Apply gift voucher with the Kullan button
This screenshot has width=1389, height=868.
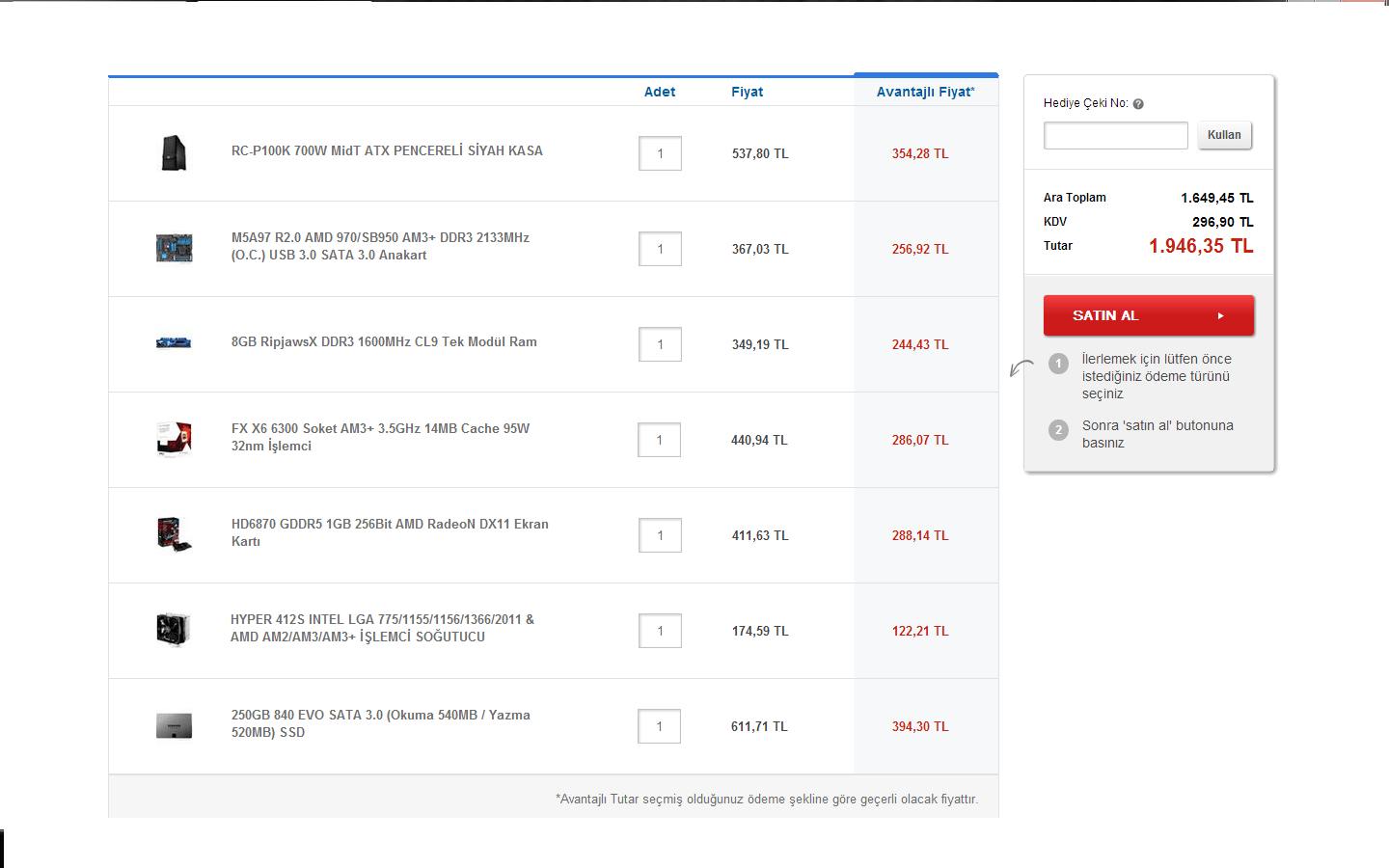(1225, 135)
